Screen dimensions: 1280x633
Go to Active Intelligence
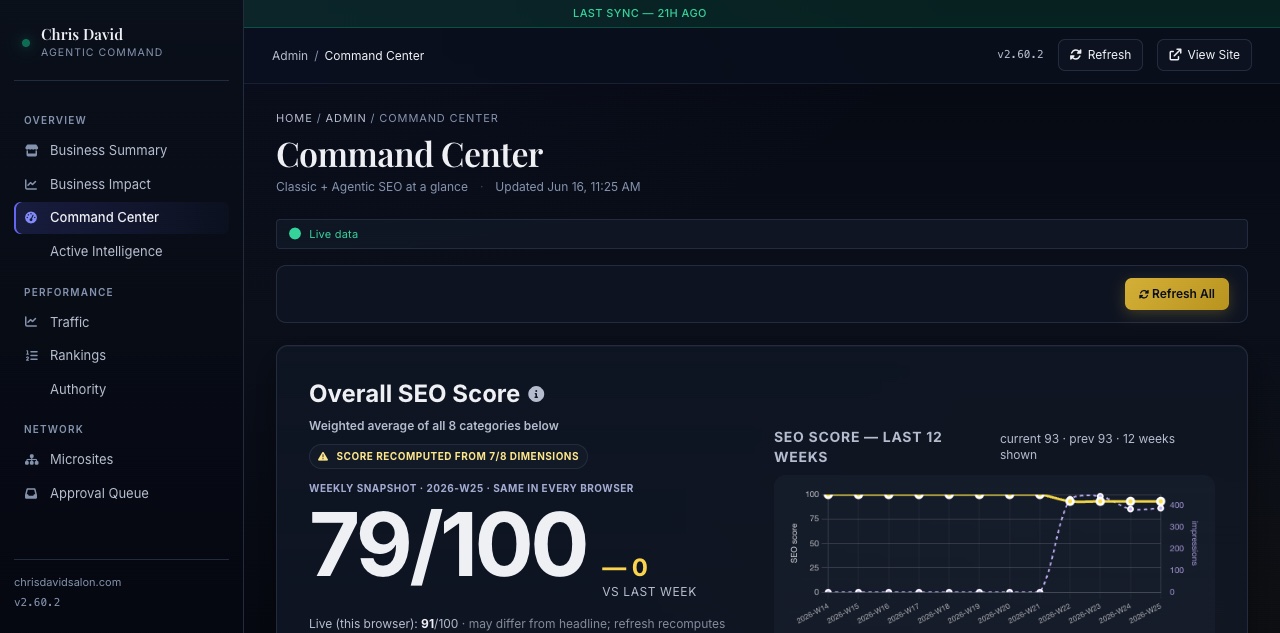tap(121, 251)
